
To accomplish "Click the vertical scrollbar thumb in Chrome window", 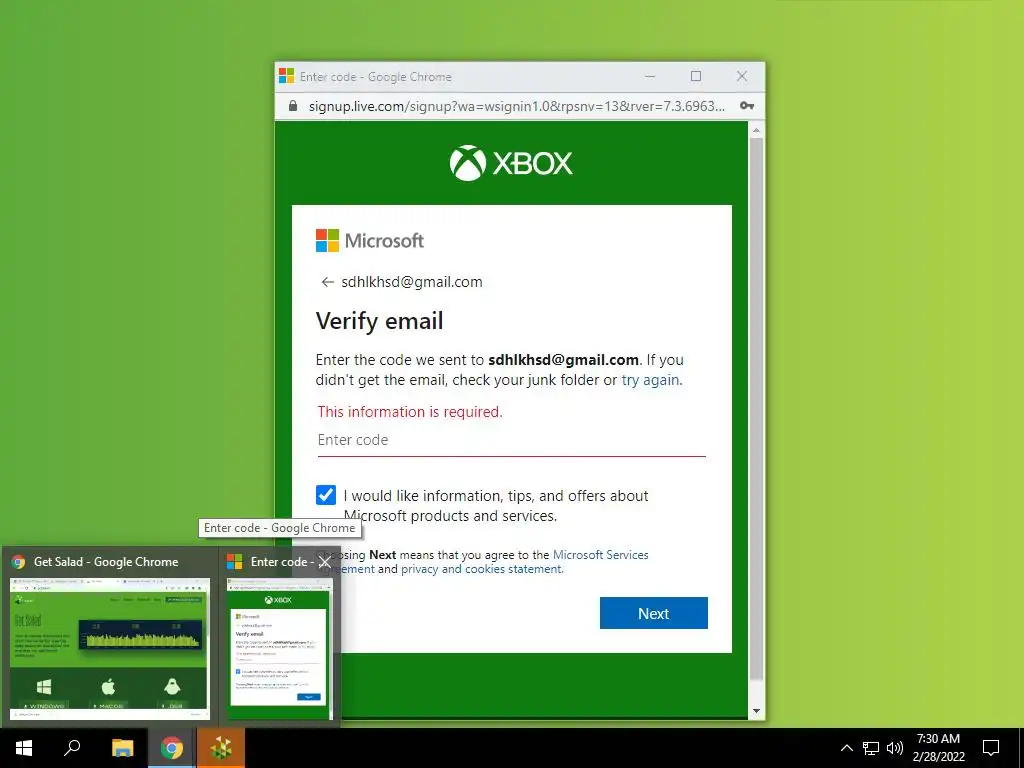I will (756, 409).
